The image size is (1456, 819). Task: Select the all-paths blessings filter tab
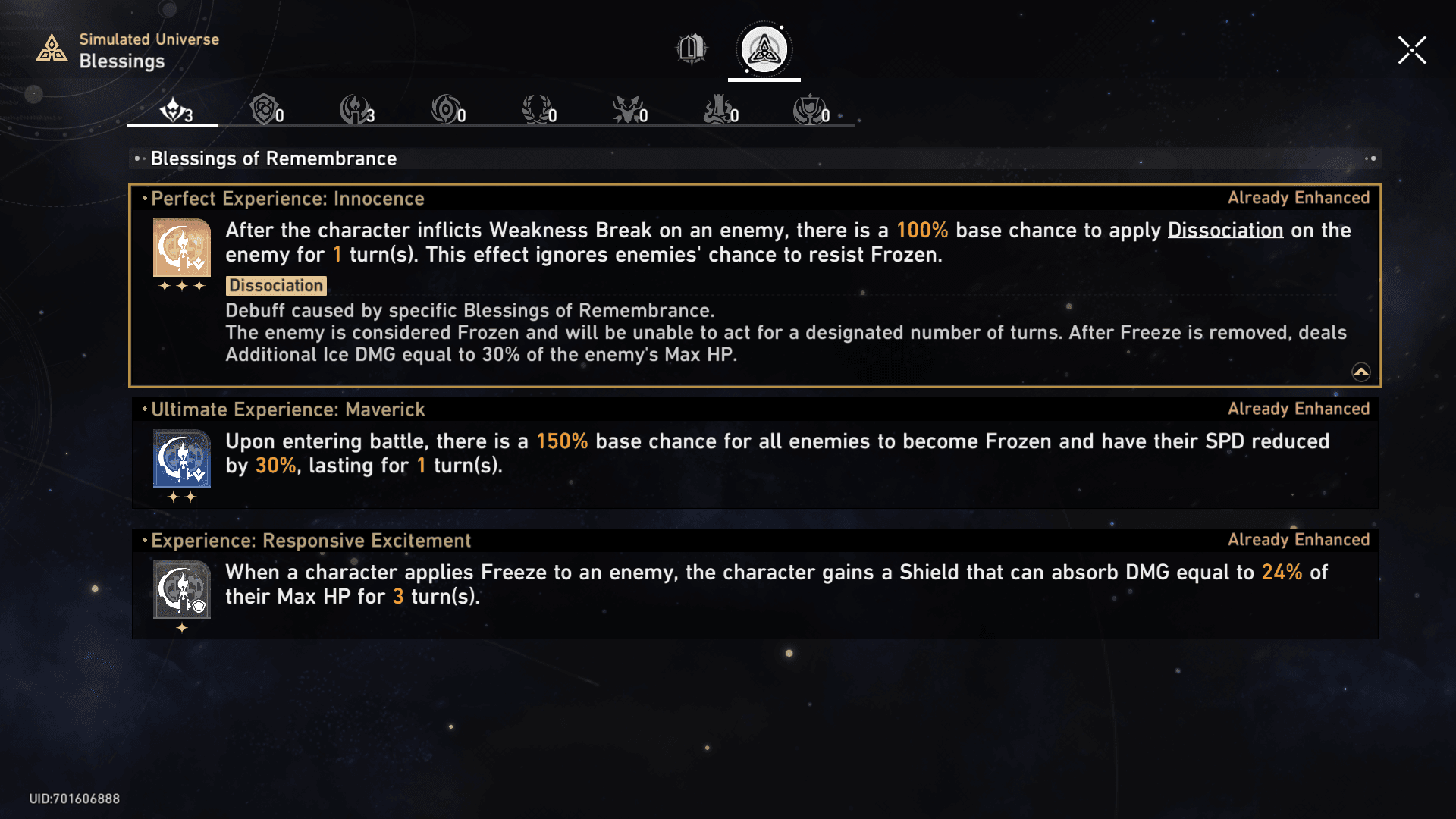click(x=174, y=111)
